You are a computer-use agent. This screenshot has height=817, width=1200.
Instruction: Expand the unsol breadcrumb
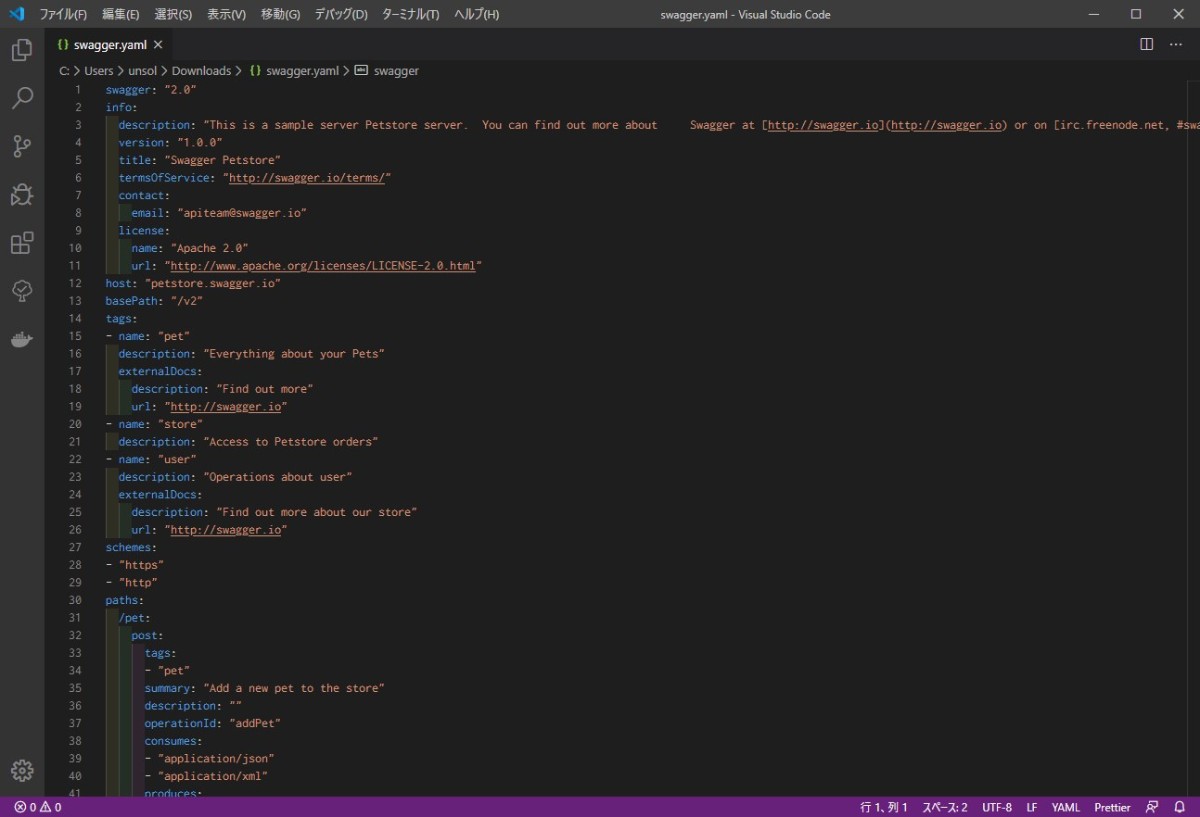(143, 71)
